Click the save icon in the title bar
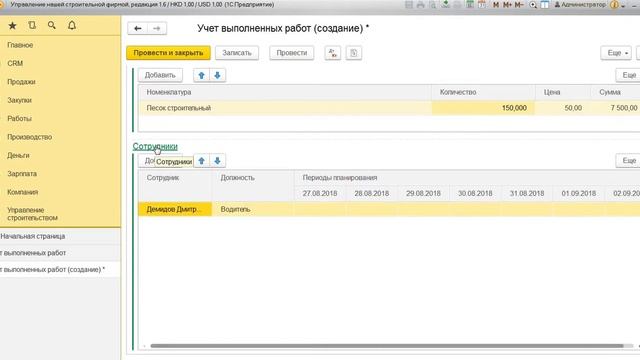This screenshot has width=640, height=360. click(x=409, y=4)
